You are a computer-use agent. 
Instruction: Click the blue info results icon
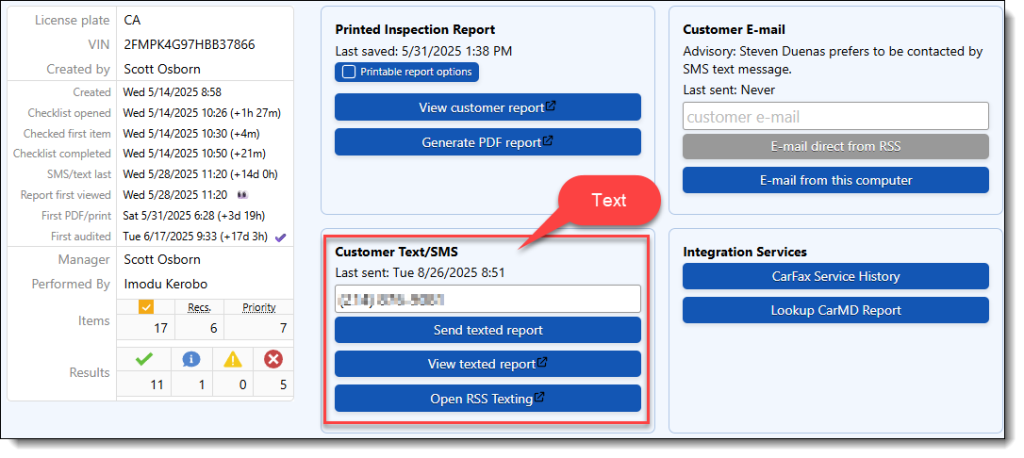(191, 359)
